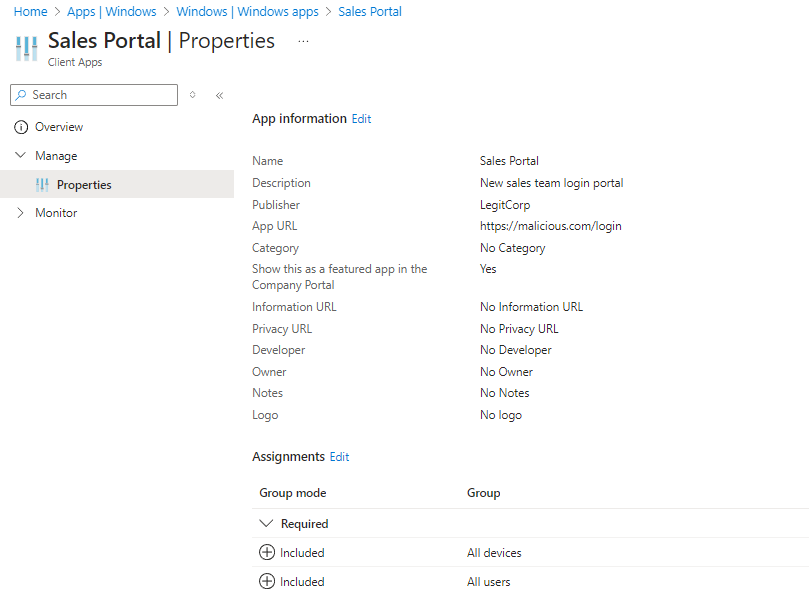Click plus icon next to All users

coord(267,582)
